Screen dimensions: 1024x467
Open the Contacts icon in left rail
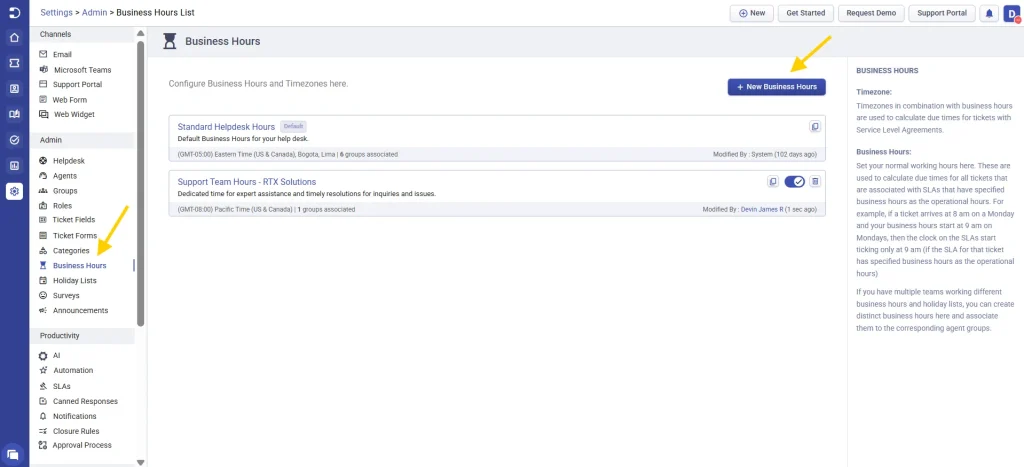tap(14, 89)
